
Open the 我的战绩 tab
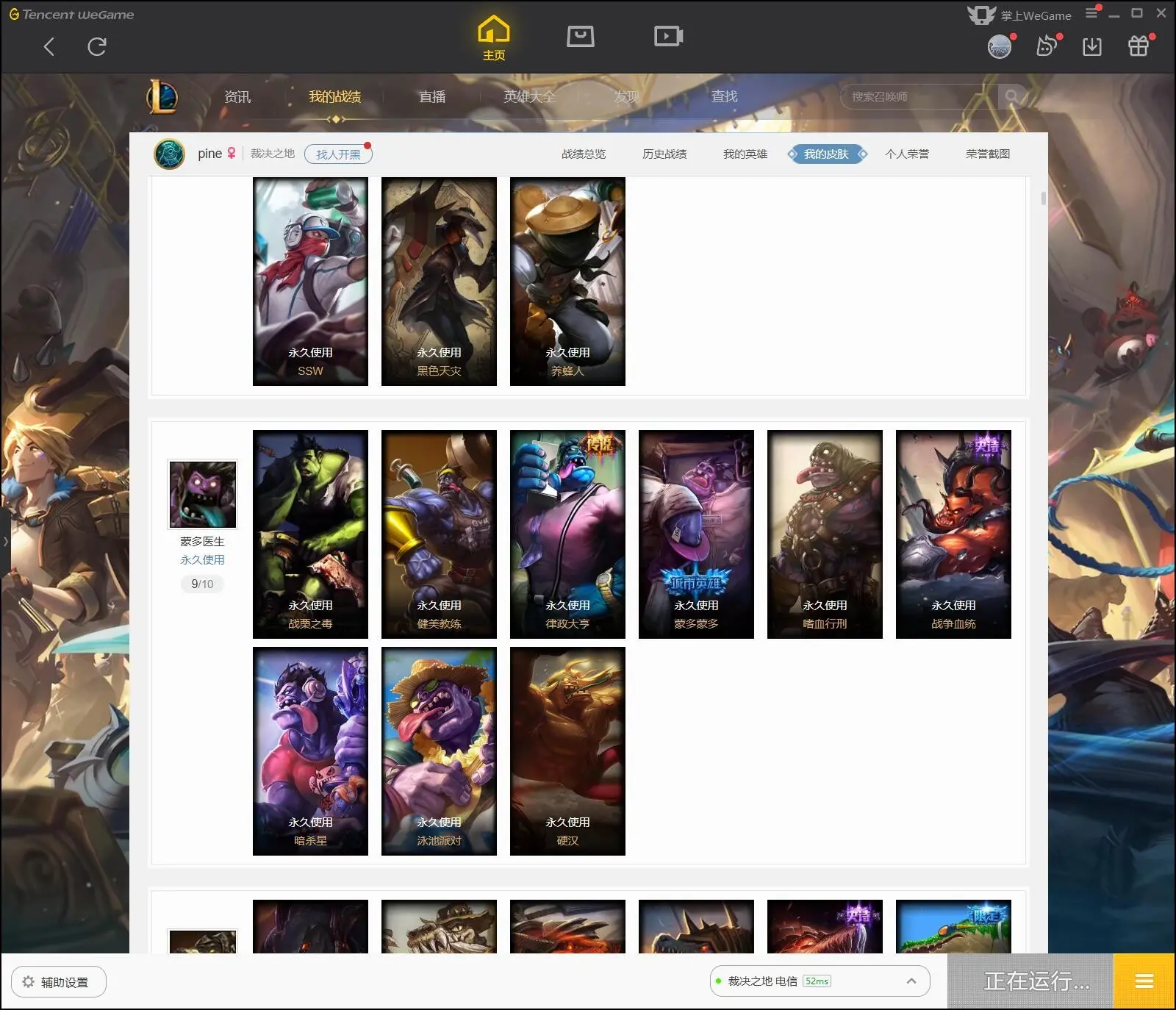[x=335, y=97]
